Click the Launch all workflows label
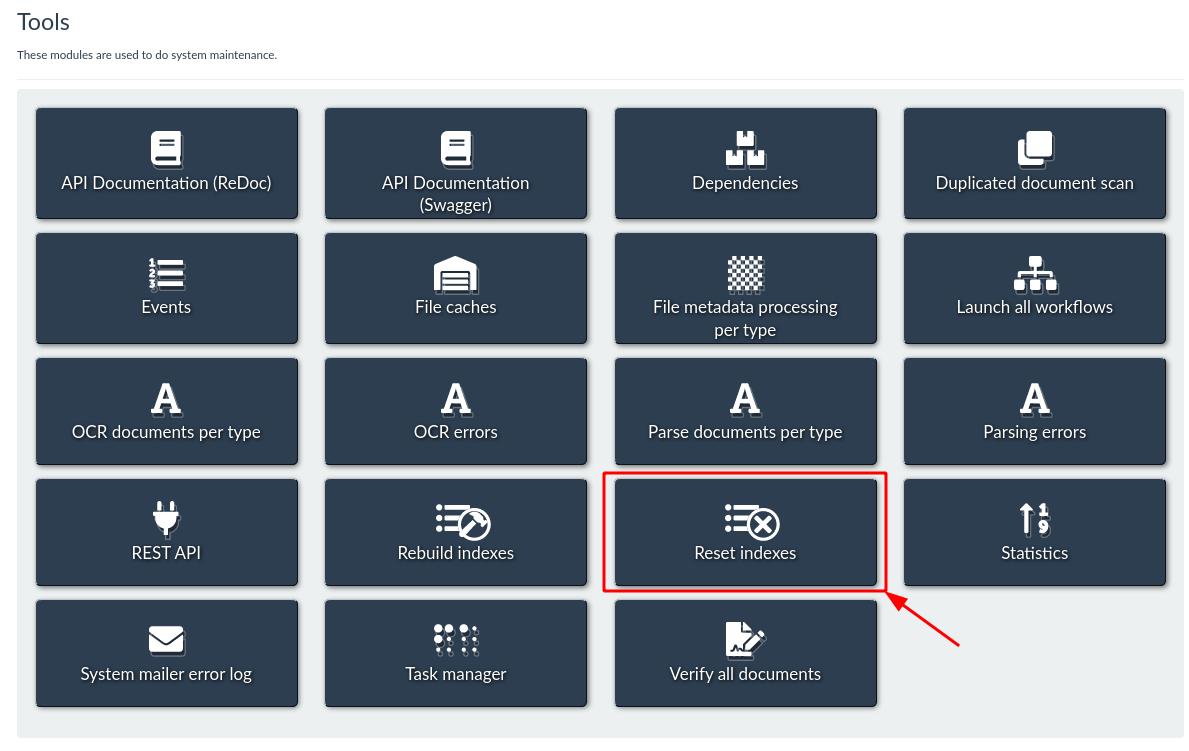Image resolution: width=1189 pixels, height=751 pixels. click(x=1035, y=307)
